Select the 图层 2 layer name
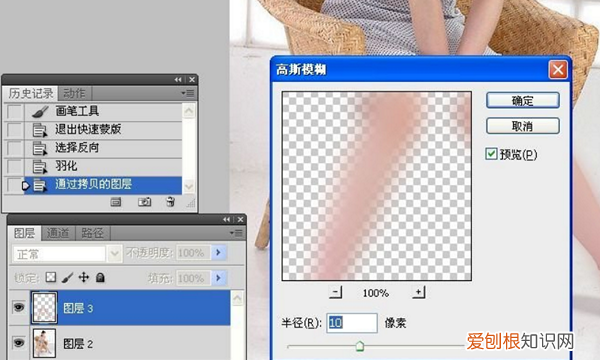The height and width of the screenshot is (360, 600). [x=78, y=344]
